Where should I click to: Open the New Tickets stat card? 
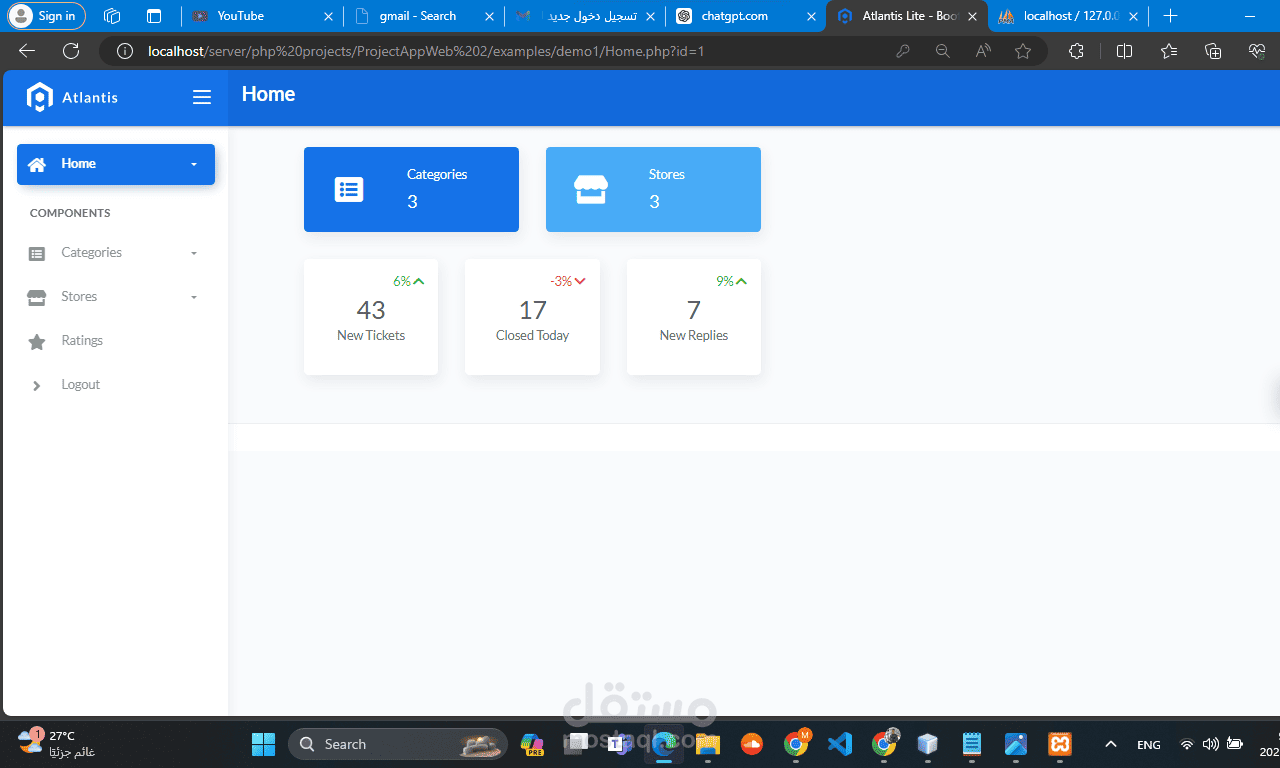(371, 318)
